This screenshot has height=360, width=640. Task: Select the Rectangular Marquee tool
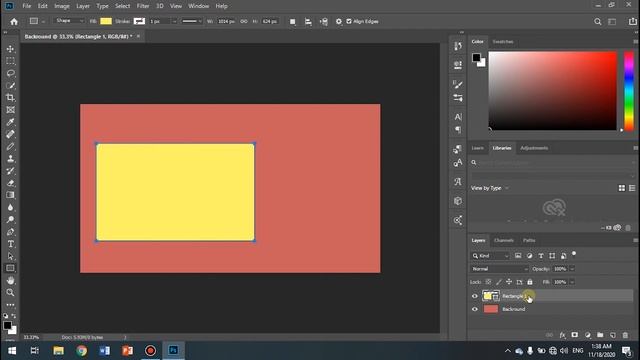[x=11, y=61]
